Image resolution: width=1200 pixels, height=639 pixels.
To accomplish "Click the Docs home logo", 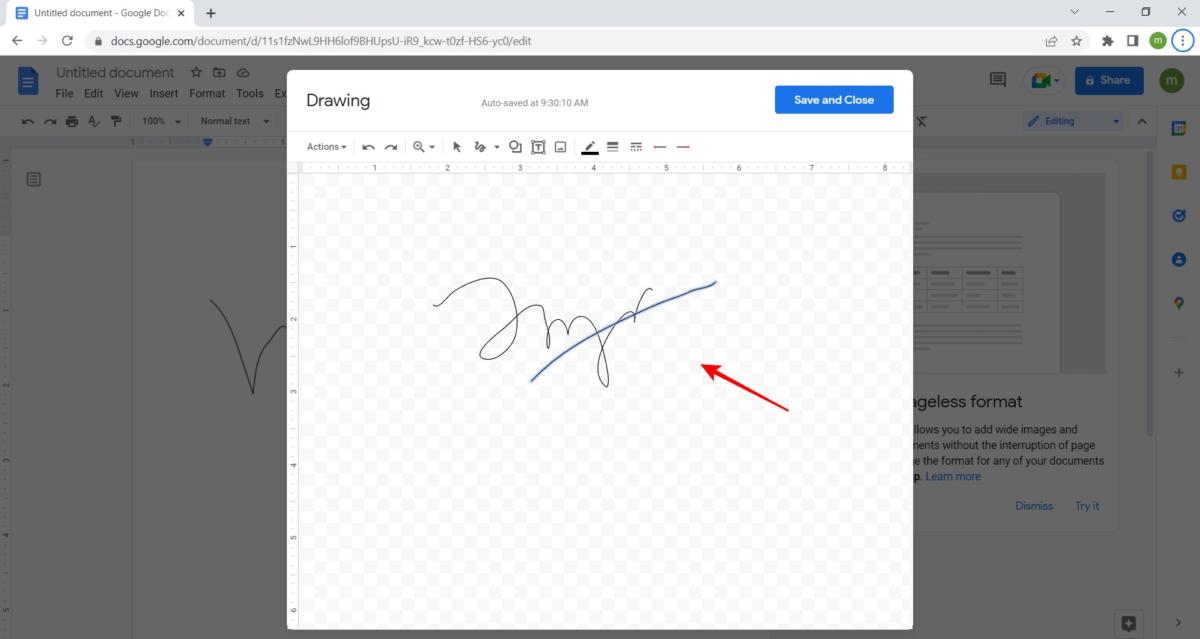I will pos(28,81).
